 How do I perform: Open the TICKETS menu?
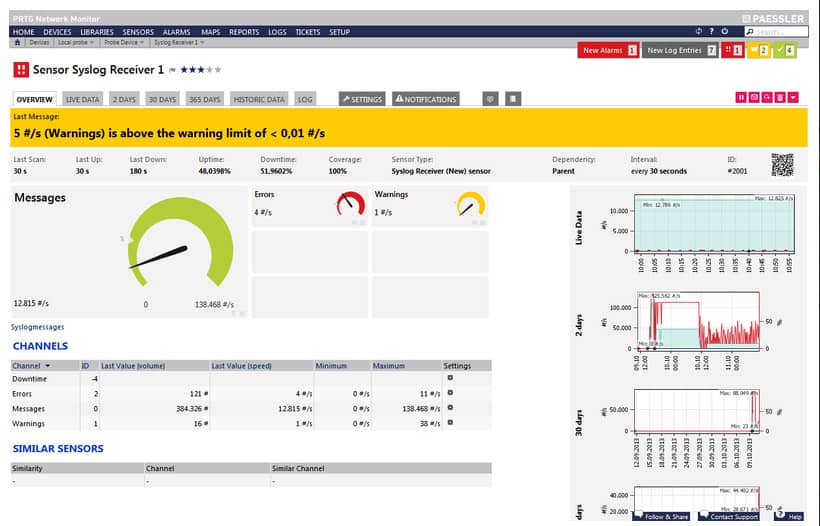tap(308, 32)
